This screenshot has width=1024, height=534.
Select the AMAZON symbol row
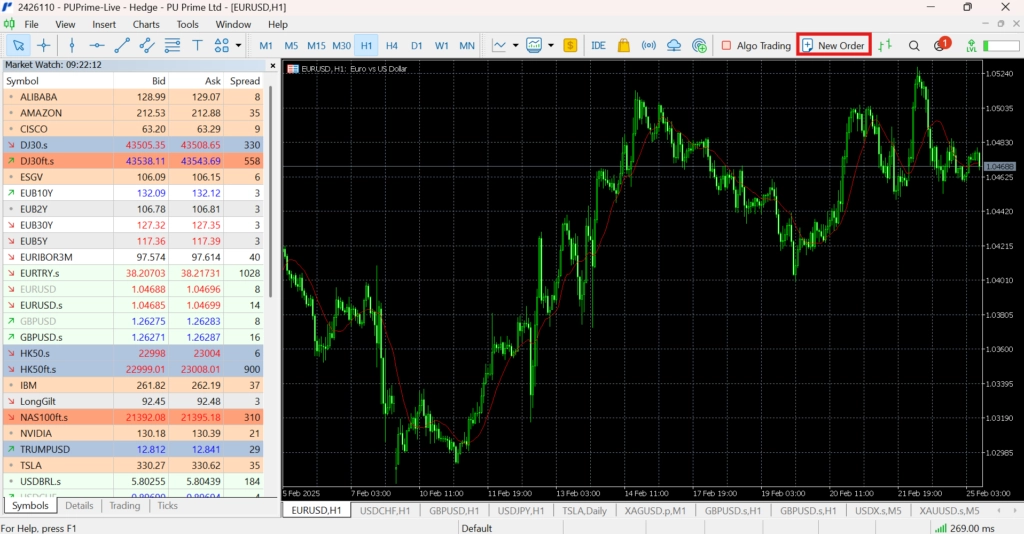(x=133, y=113)
